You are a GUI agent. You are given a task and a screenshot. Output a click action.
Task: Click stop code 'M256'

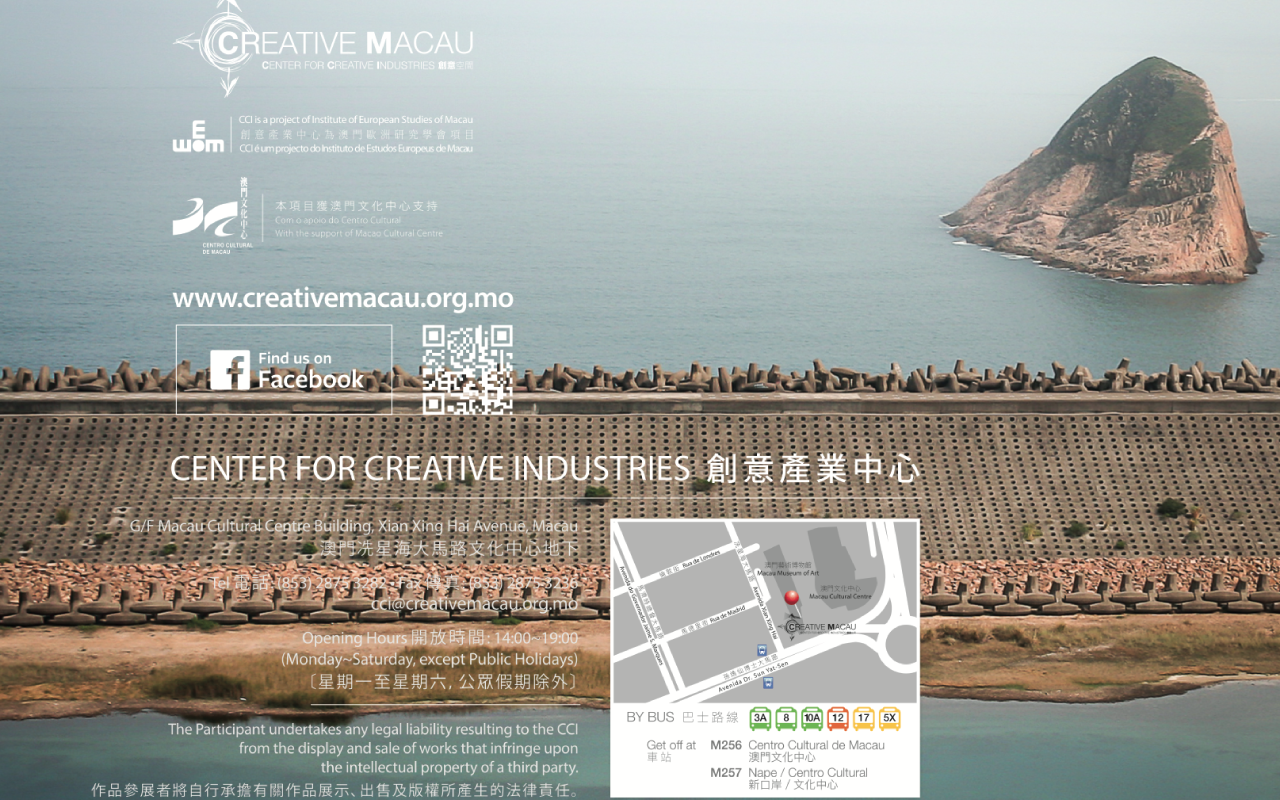tap(726, 746)
